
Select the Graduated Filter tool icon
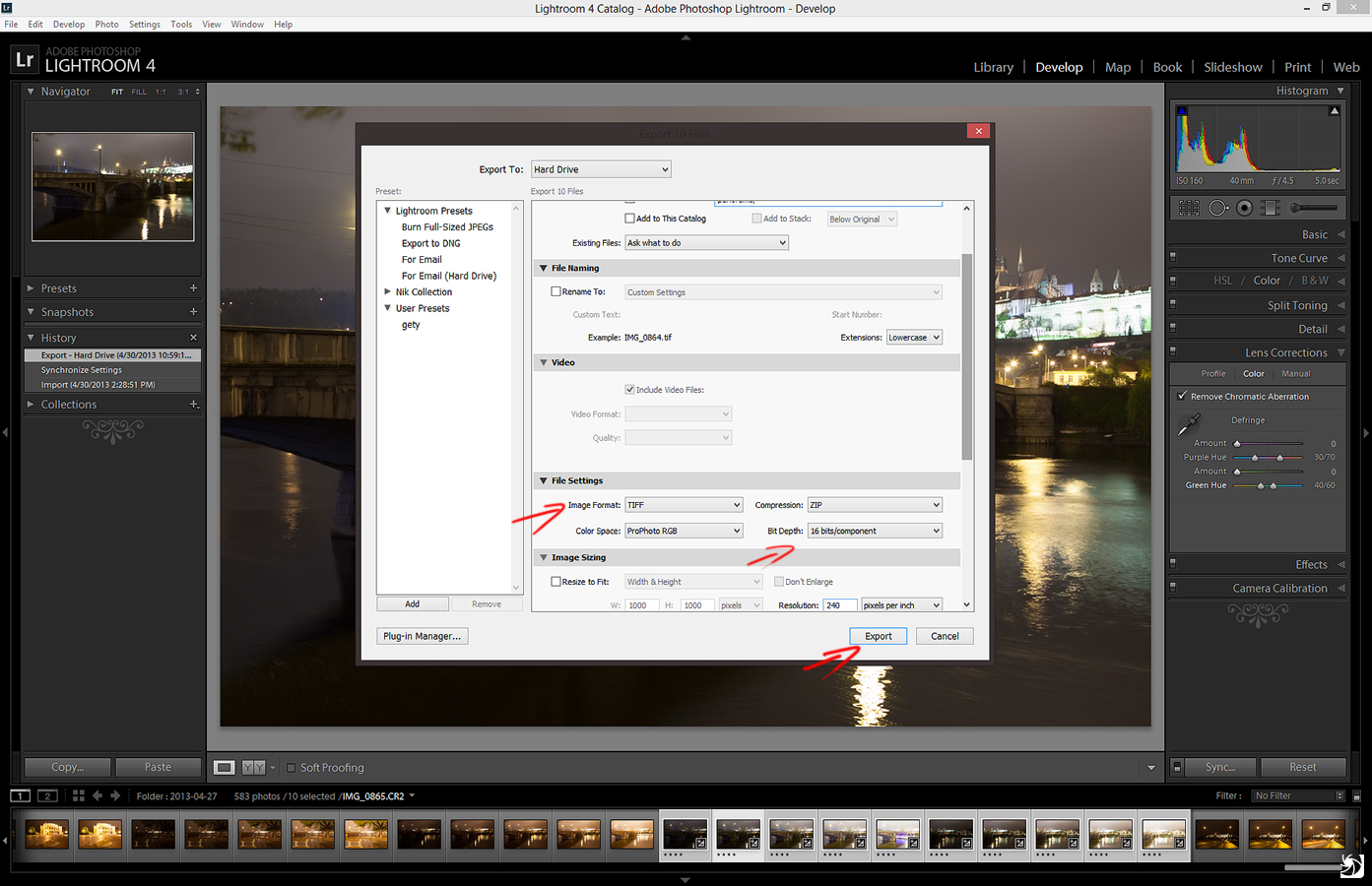click(1271, 208)
